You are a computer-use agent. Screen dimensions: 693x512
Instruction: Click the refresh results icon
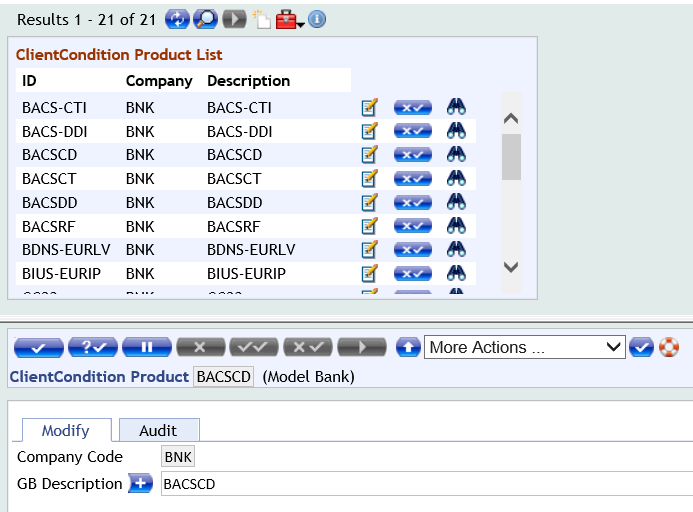pos(176,19)
